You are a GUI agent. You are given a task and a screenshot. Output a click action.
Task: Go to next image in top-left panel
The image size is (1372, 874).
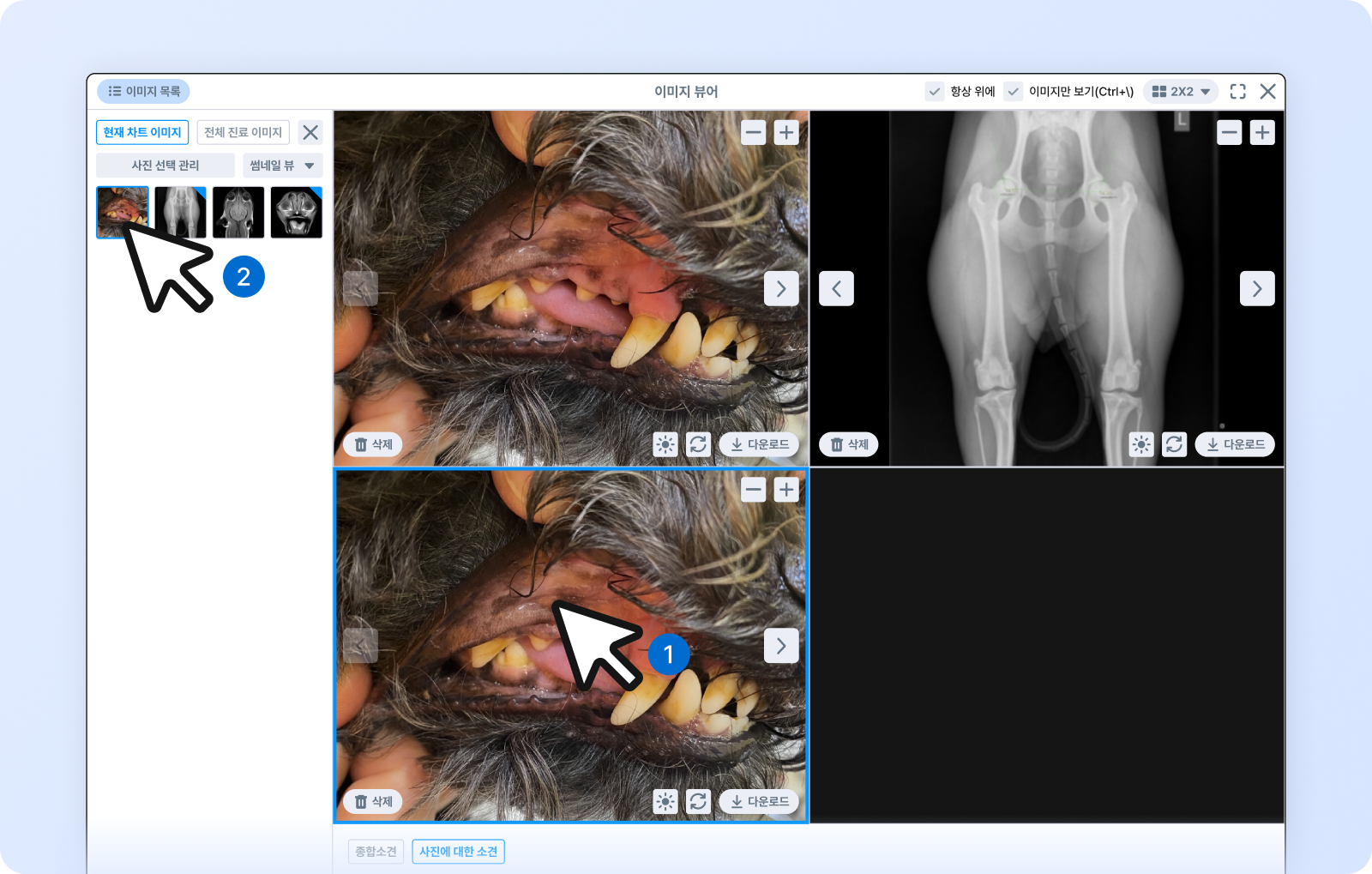[x=781, y=288]
